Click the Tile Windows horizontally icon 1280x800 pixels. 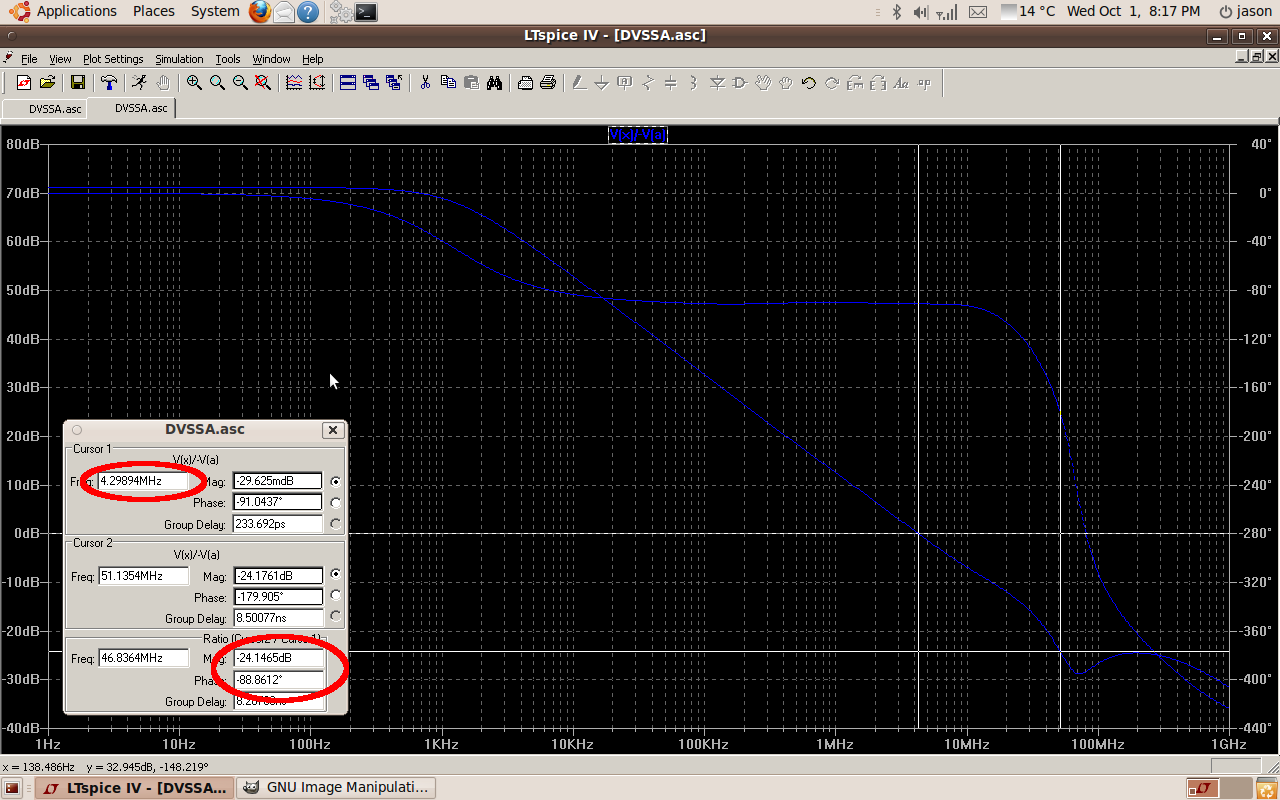[348, 83]
